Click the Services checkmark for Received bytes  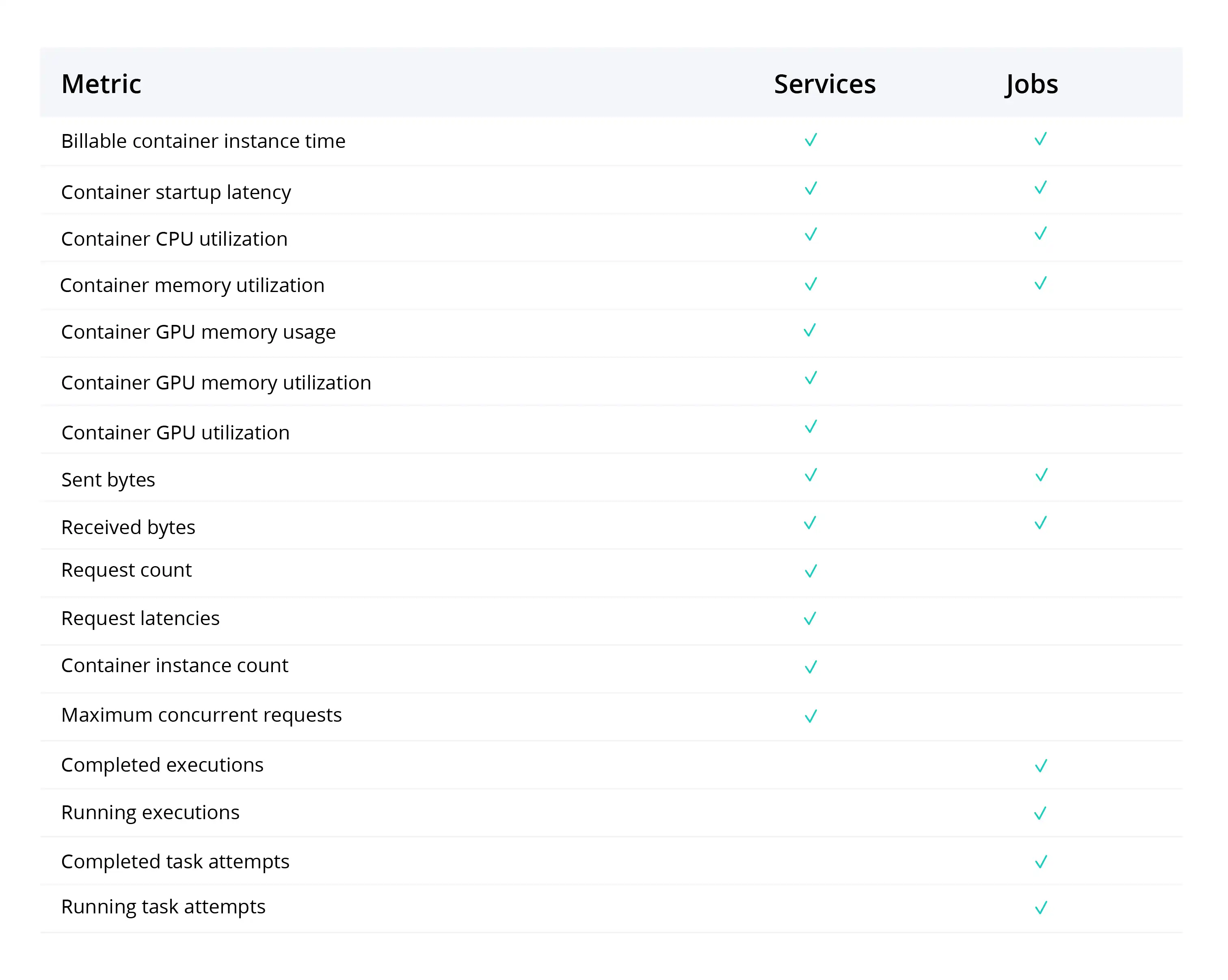(x=810, y=523)
